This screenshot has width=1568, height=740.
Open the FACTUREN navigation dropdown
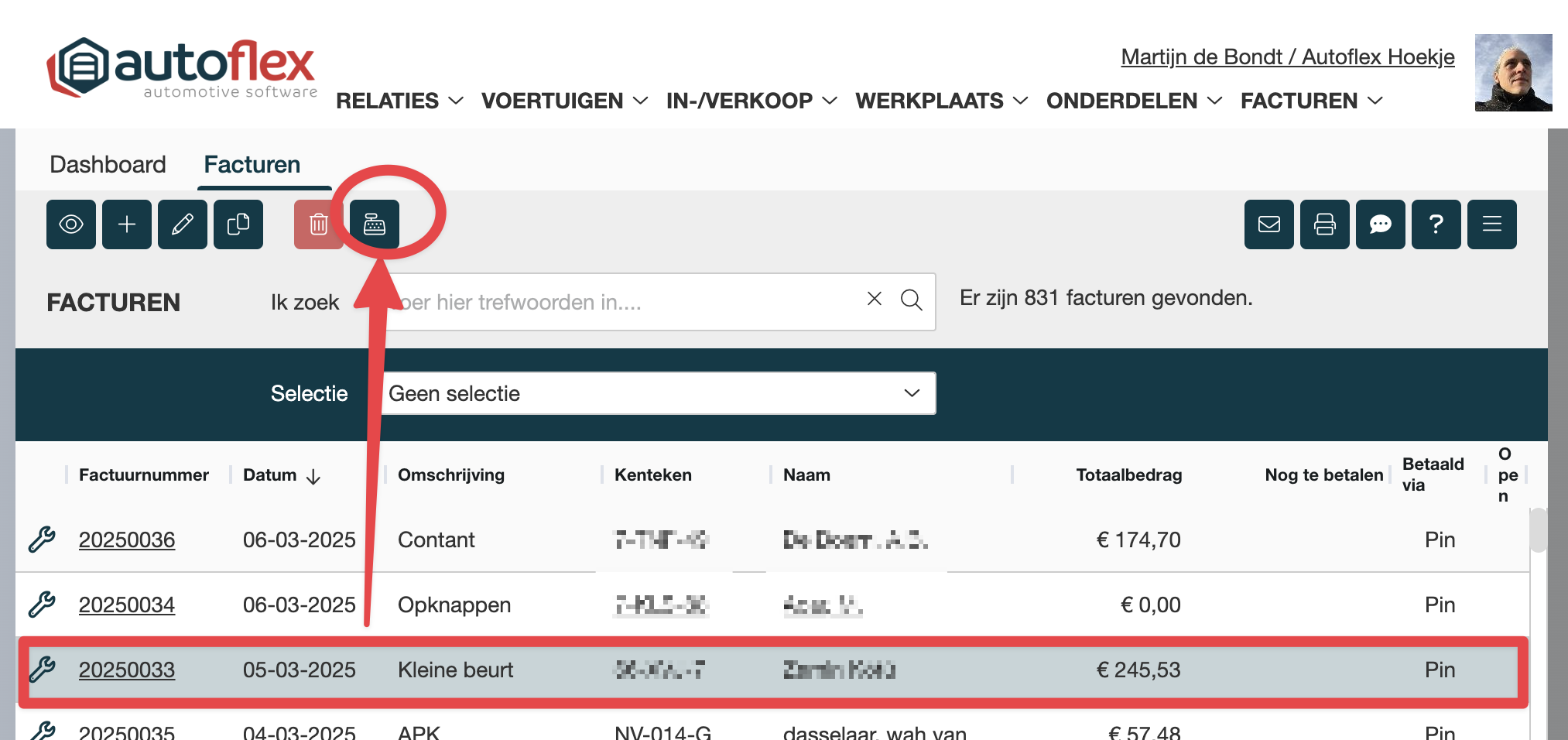tap(1311, 101)
